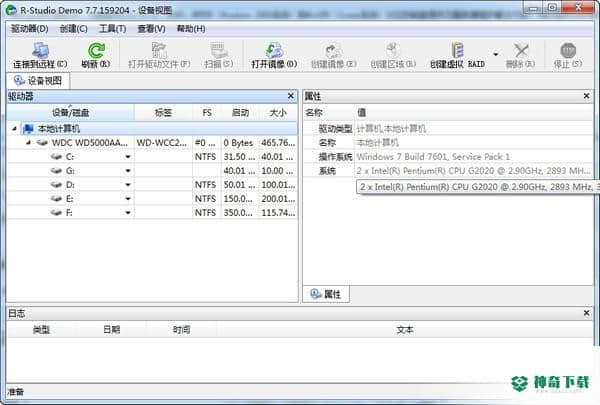
Task: Click the Create Image toolbar icon
Action: pos(334,51)
